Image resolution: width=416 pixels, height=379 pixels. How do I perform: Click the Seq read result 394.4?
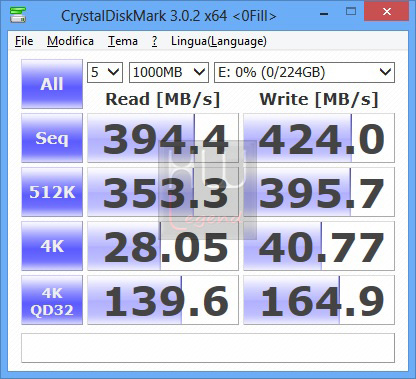click(x=163, y=138)
